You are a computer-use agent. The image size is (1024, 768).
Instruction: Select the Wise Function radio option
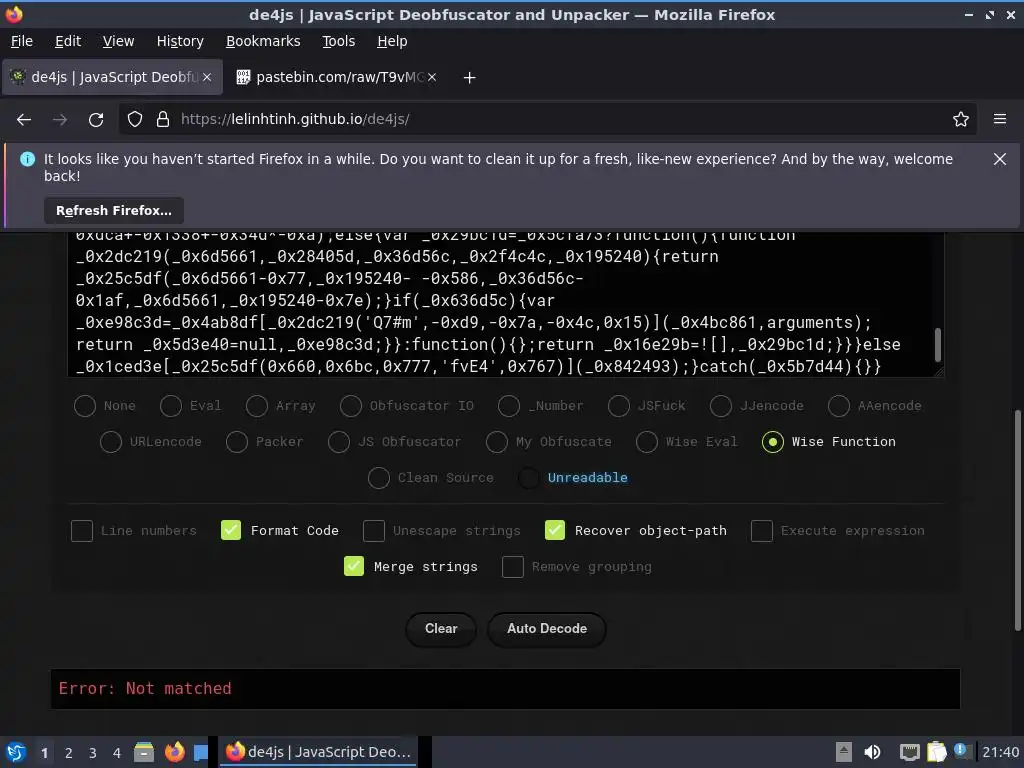(773, 441)
